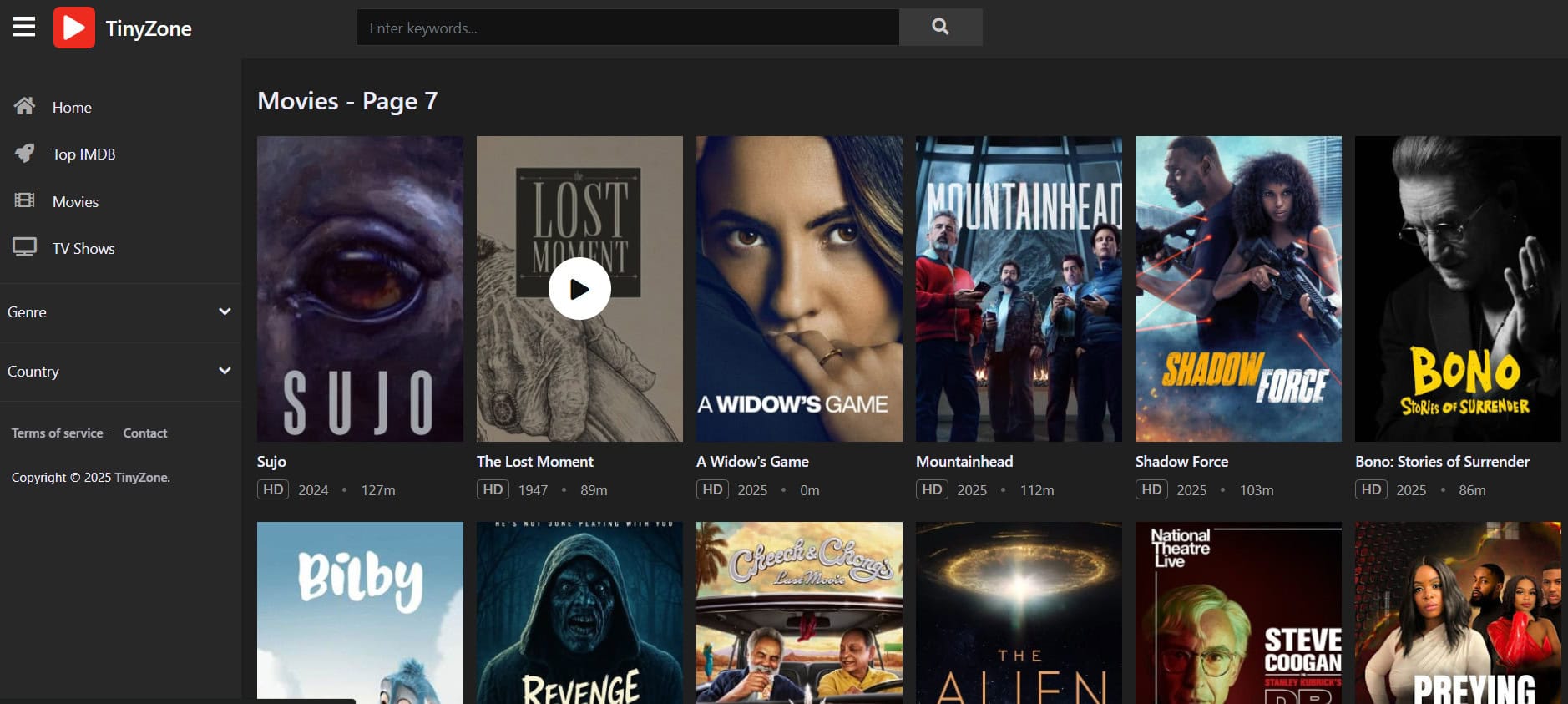Click the TinyZone red play logo

[74, 28]
